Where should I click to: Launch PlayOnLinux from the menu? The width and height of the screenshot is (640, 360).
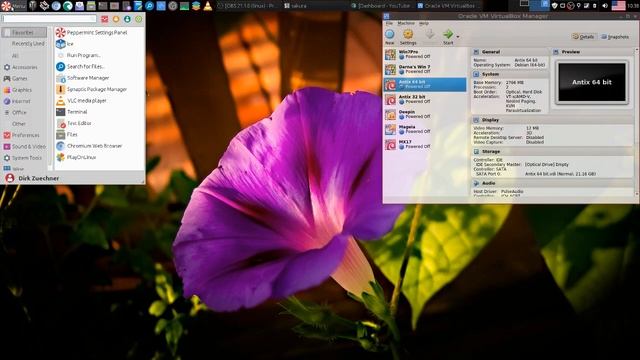99,157
